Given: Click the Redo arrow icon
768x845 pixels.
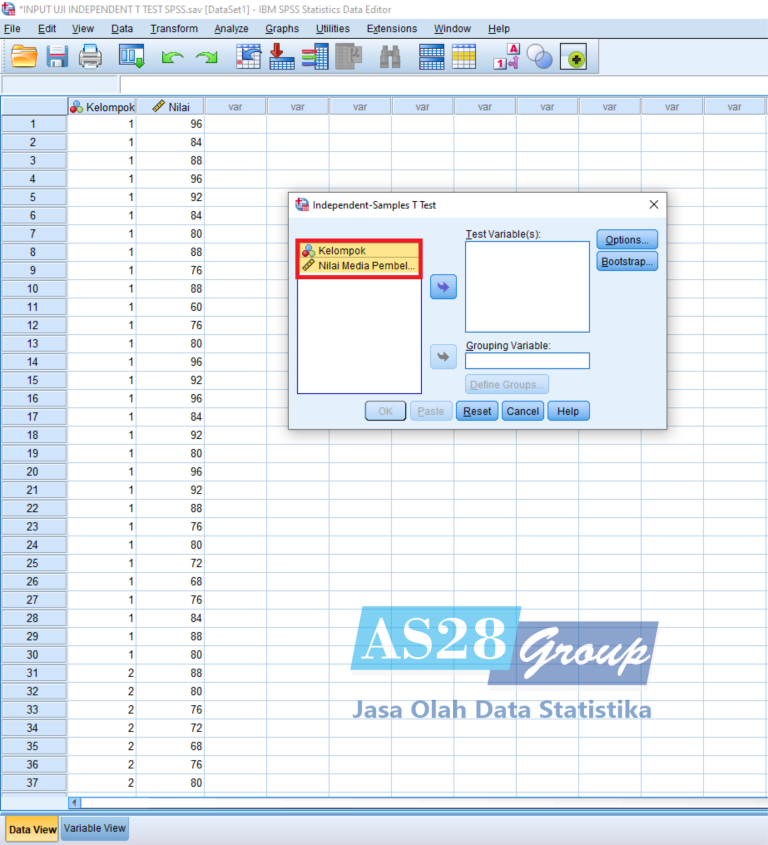Looking at the screenshot, I should (206, 58).
